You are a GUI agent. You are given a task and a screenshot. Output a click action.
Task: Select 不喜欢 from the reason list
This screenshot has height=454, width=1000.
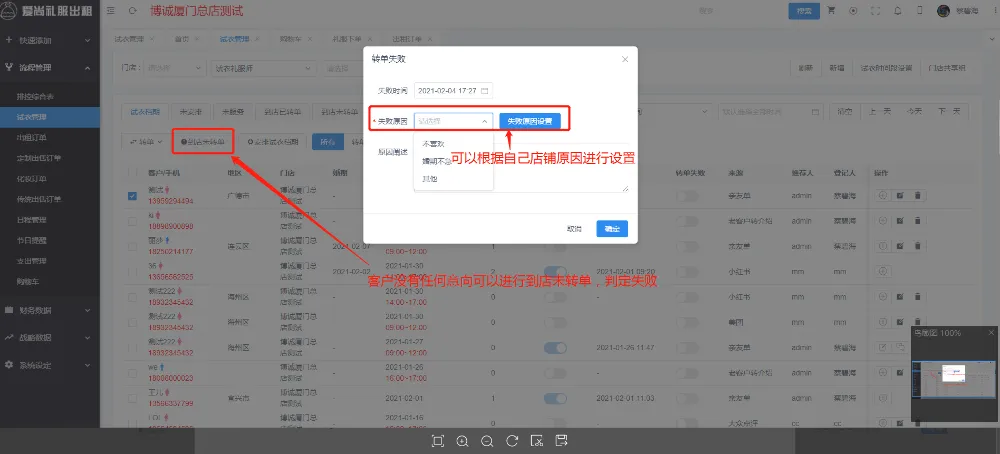point(433,144)
